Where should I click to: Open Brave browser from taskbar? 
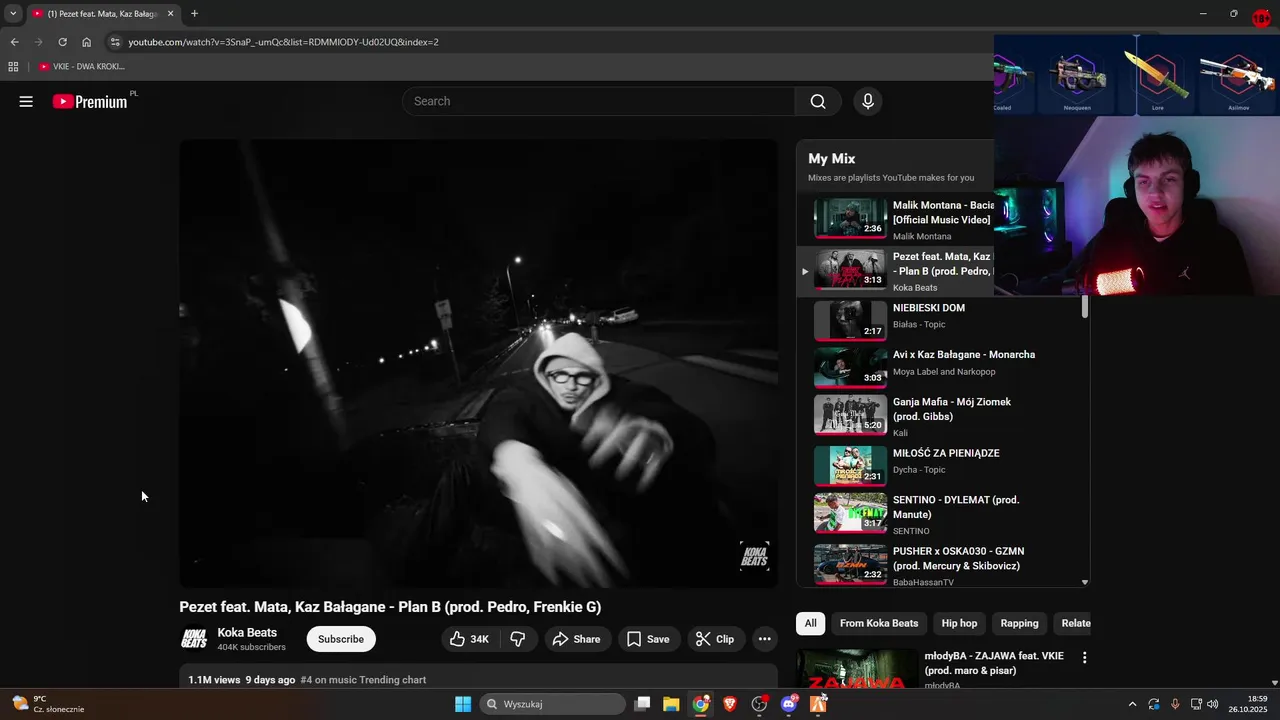pos(730,704)
